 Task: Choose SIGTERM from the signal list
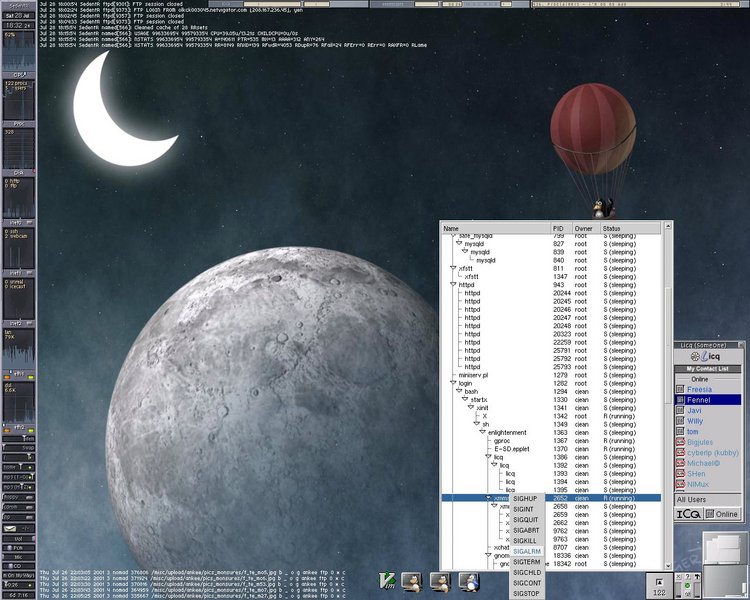pyautogui.click(x=527, y=562)
